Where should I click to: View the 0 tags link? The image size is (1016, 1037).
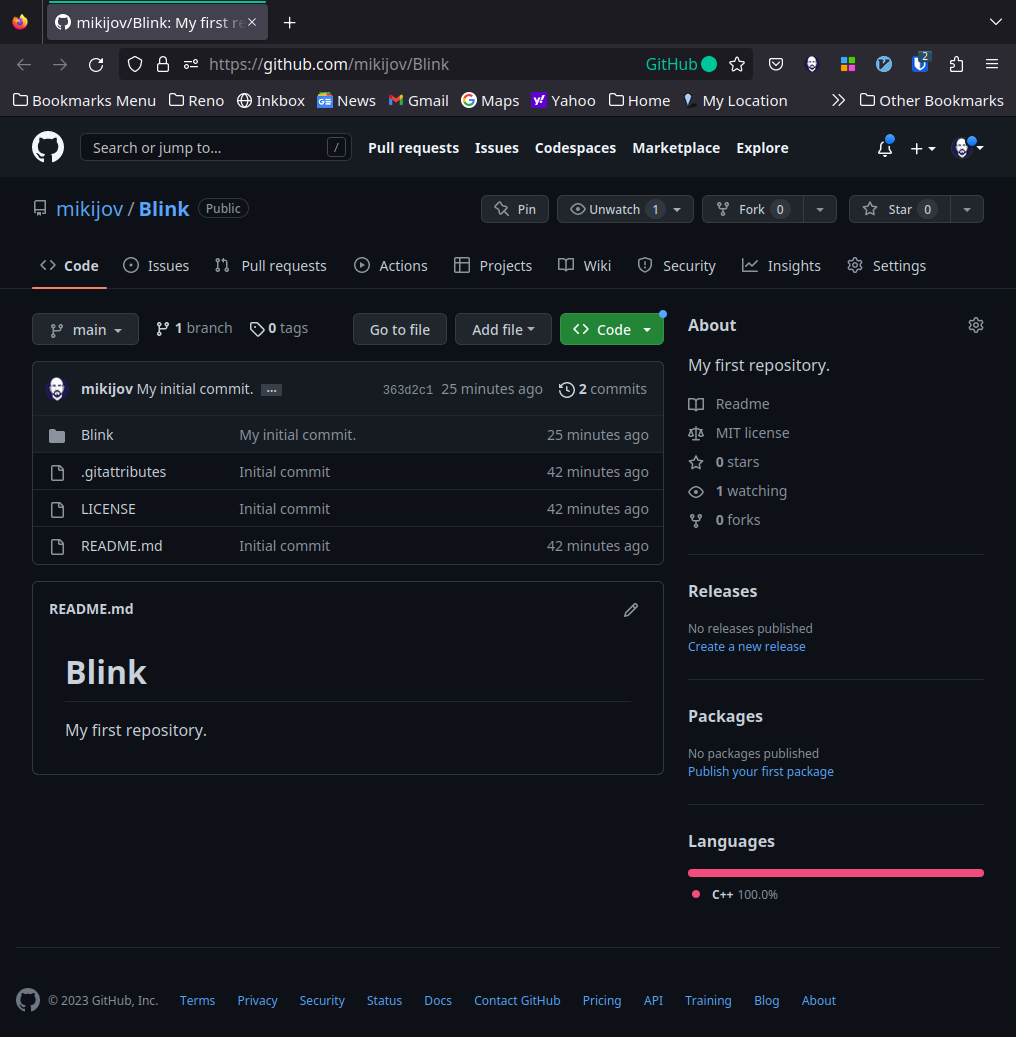click(x=278, y=329)
